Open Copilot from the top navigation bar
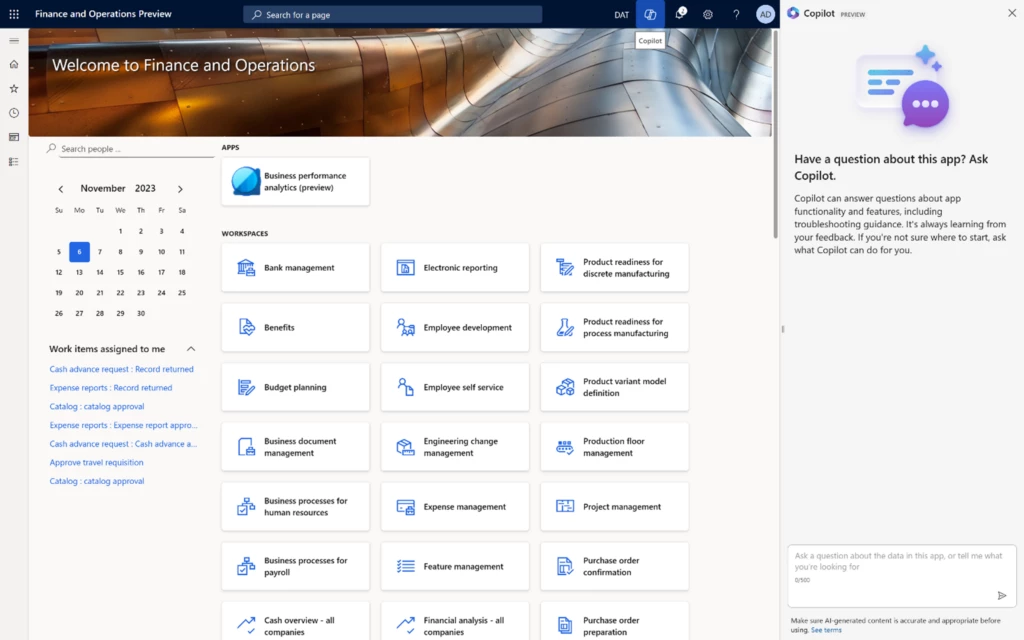Screen dimensions: 1024x640 point(649,14)
